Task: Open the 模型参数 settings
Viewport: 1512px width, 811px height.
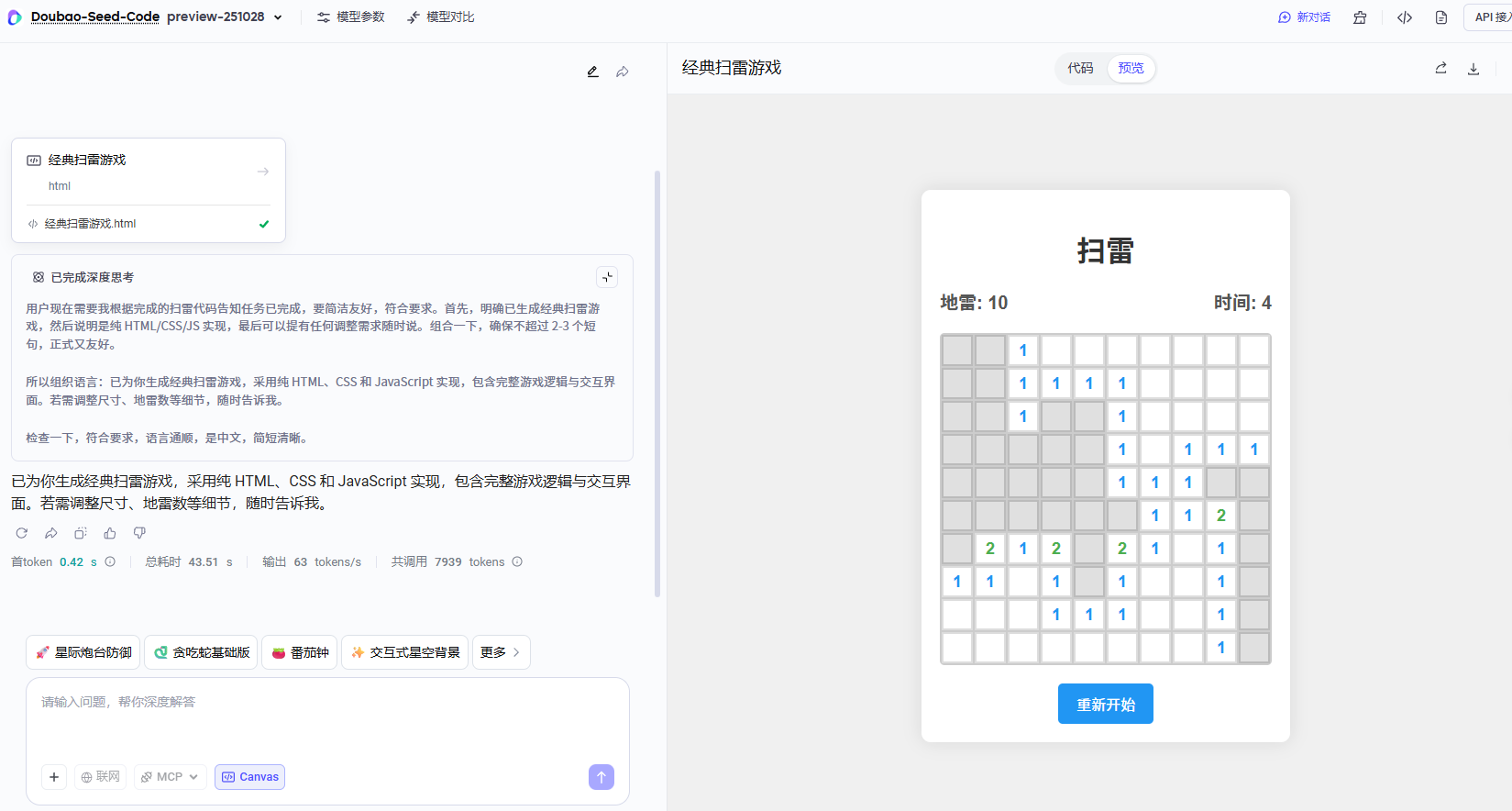Action: pyautogui.click(x=351, y=17)
